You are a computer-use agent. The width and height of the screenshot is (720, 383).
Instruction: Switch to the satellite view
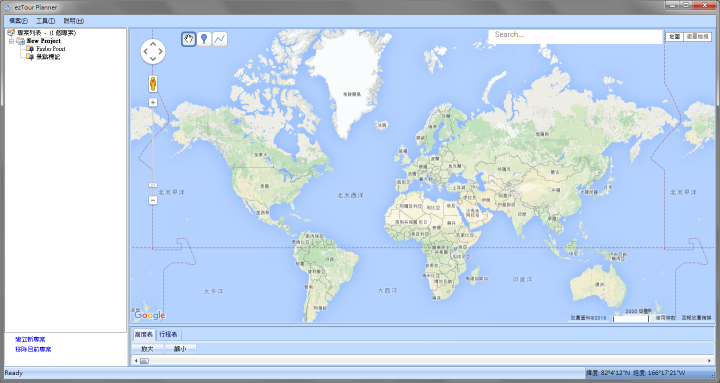(698, 36)
